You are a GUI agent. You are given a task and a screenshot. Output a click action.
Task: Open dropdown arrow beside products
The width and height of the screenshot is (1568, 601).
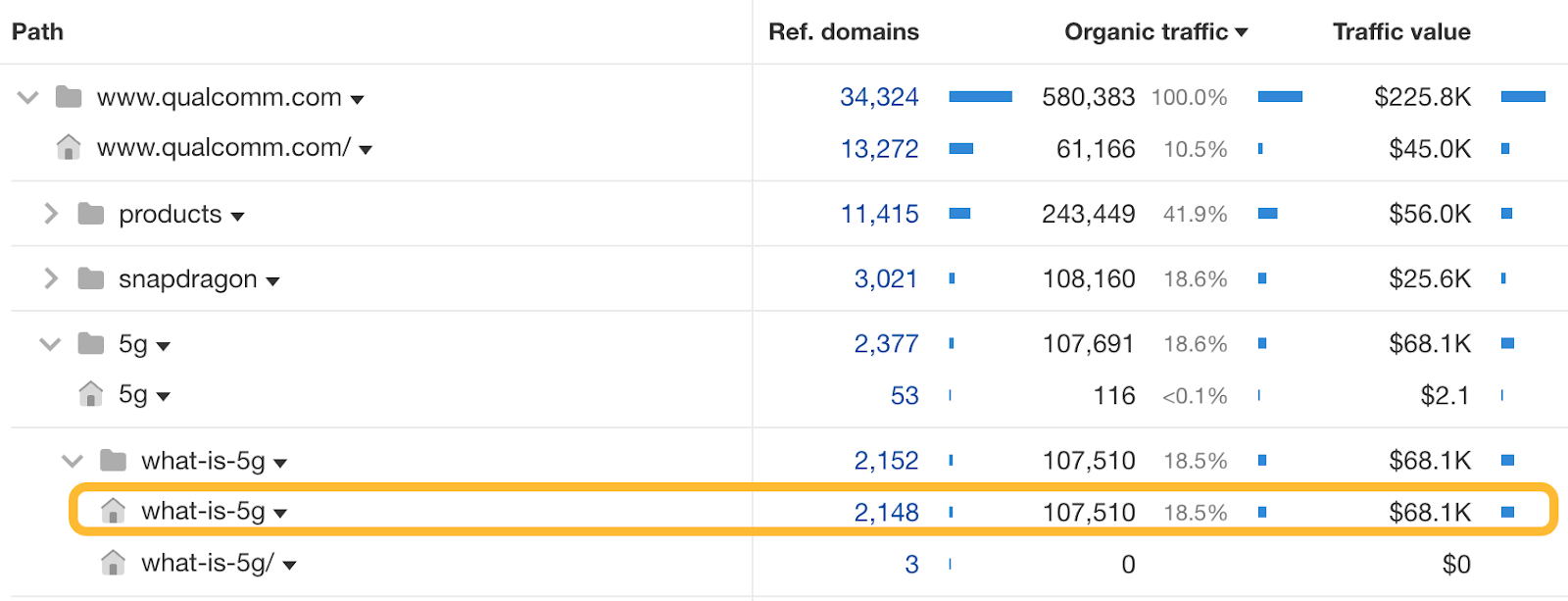(237, 217)
